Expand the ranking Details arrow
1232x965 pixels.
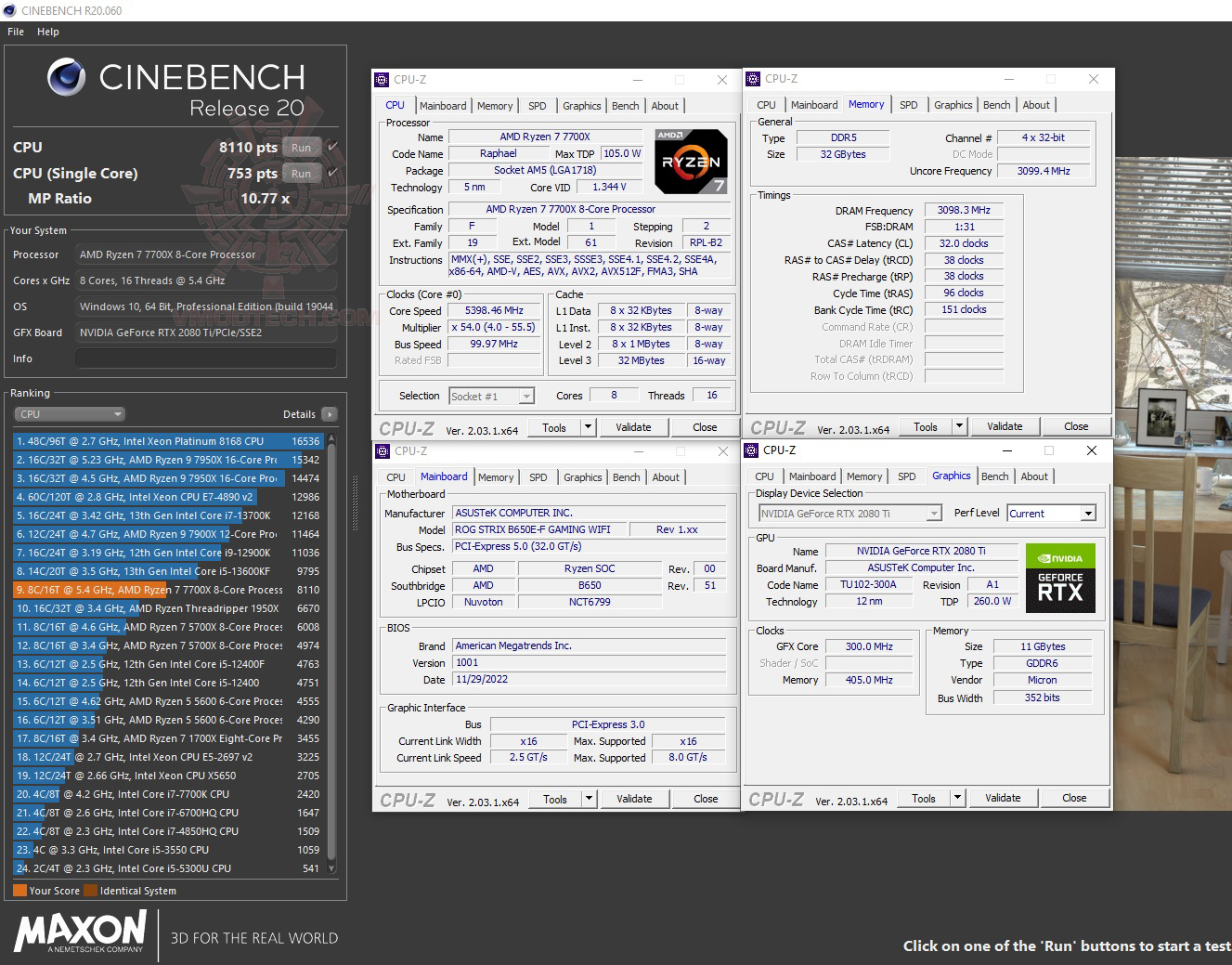[330, 414]
